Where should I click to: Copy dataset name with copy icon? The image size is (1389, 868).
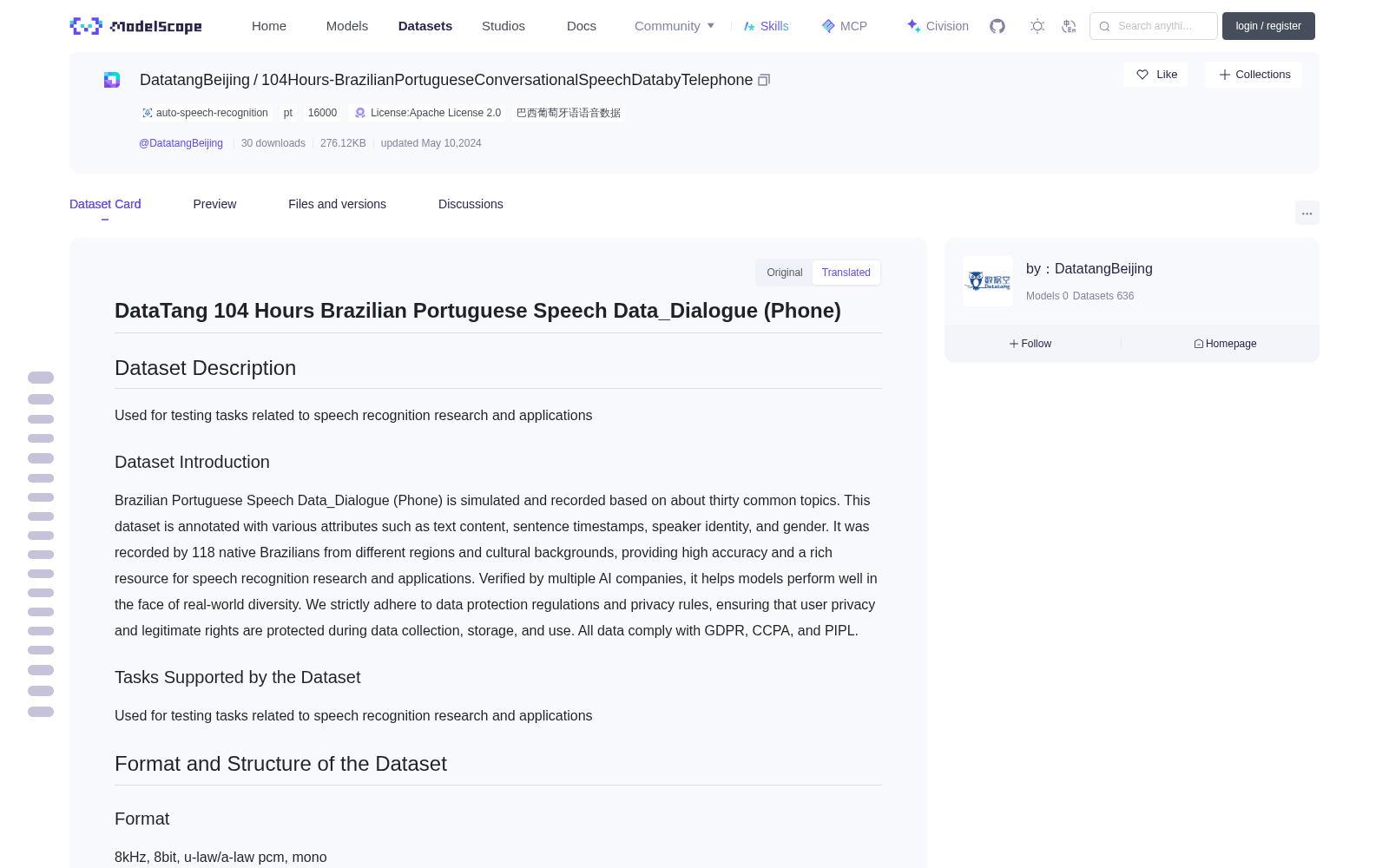coord(764,80)
